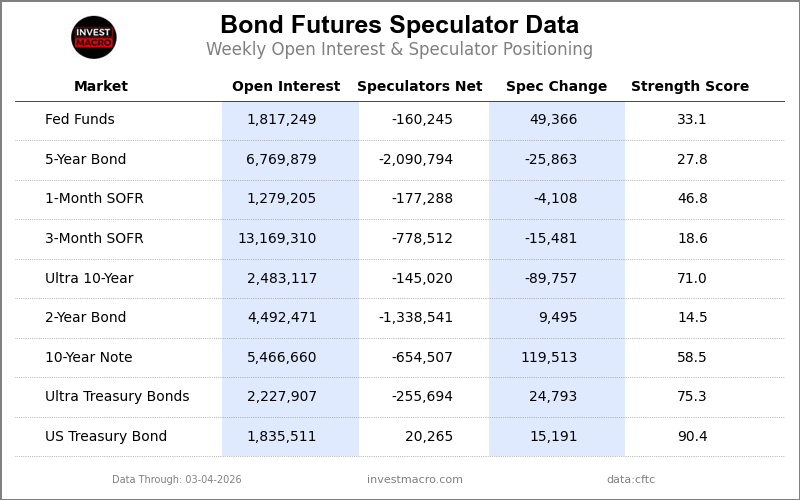Select the Ultra 10-Year row label
This screenshot has height=500, width=800.
tap(89, 279)
